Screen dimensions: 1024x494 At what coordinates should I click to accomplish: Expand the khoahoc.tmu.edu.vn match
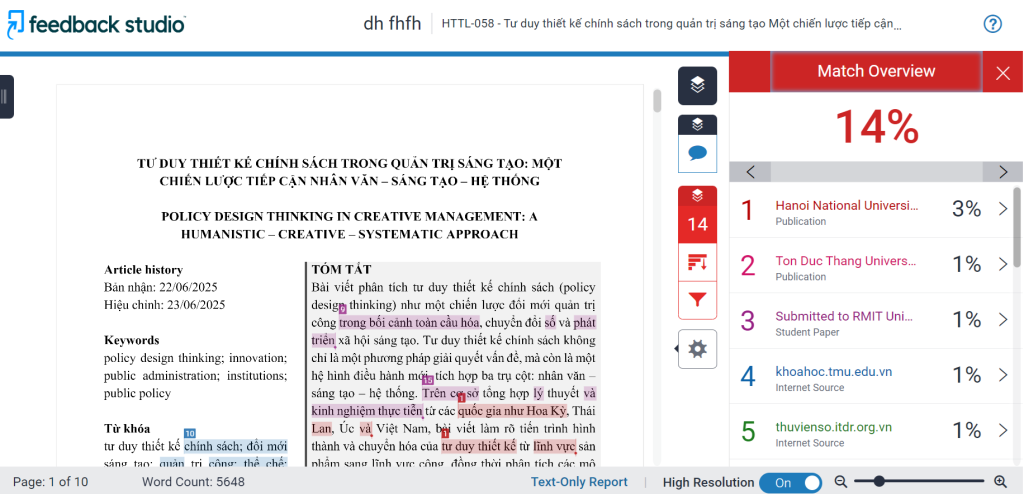(1003, 376)
